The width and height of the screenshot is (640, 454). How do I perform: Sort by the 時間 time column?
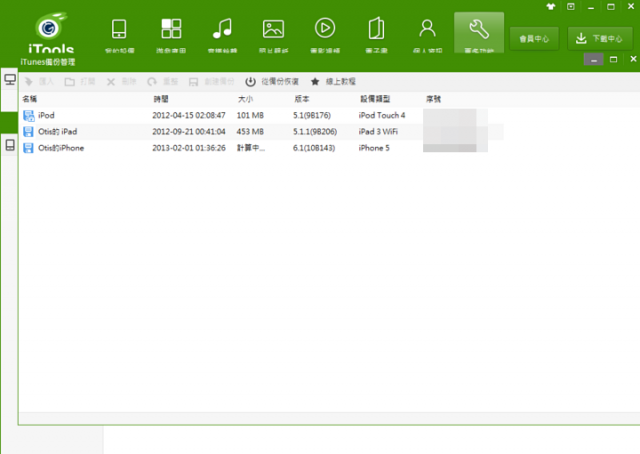(x=161, y=99)
